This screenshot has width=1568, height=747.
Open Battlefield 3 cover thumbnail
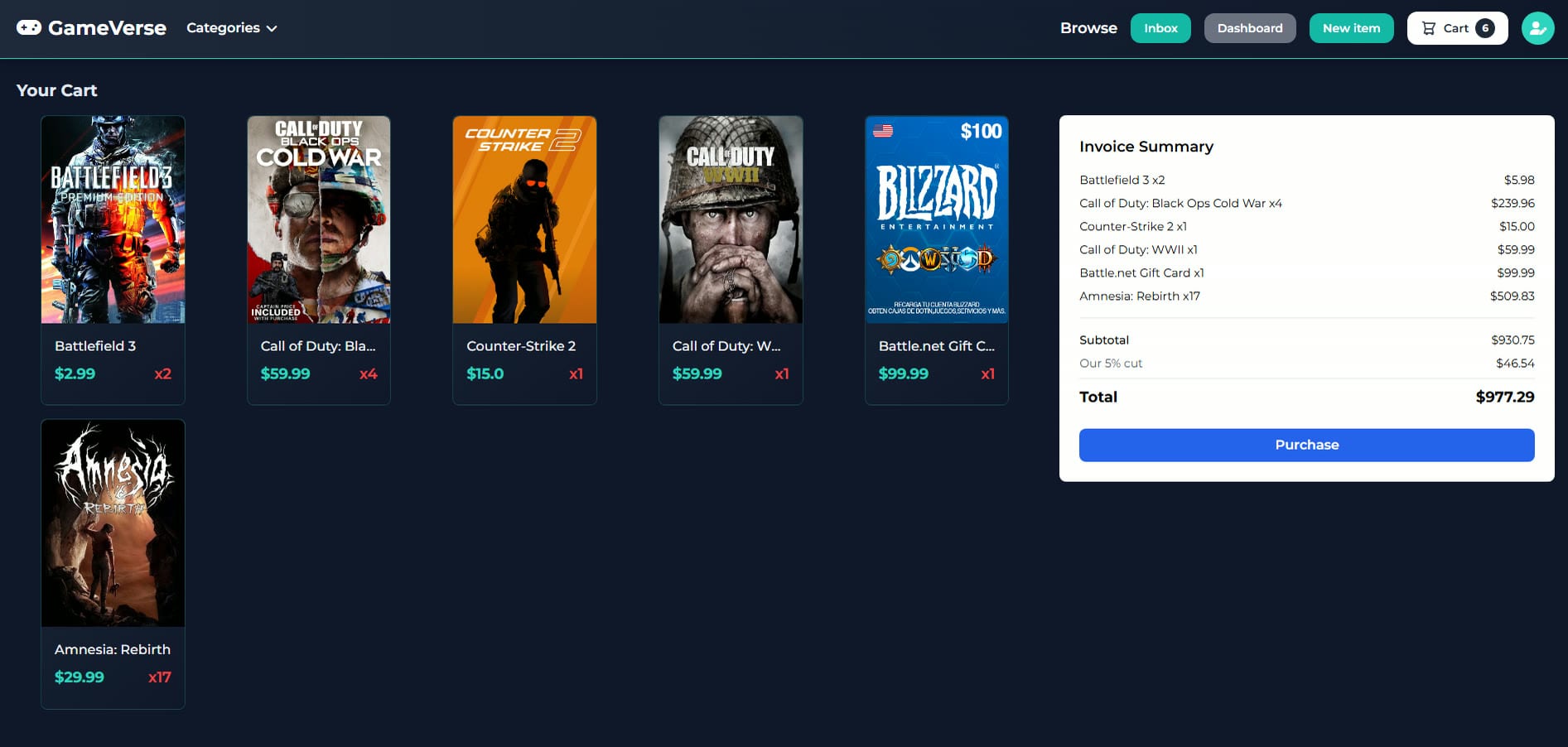(113, 219)
